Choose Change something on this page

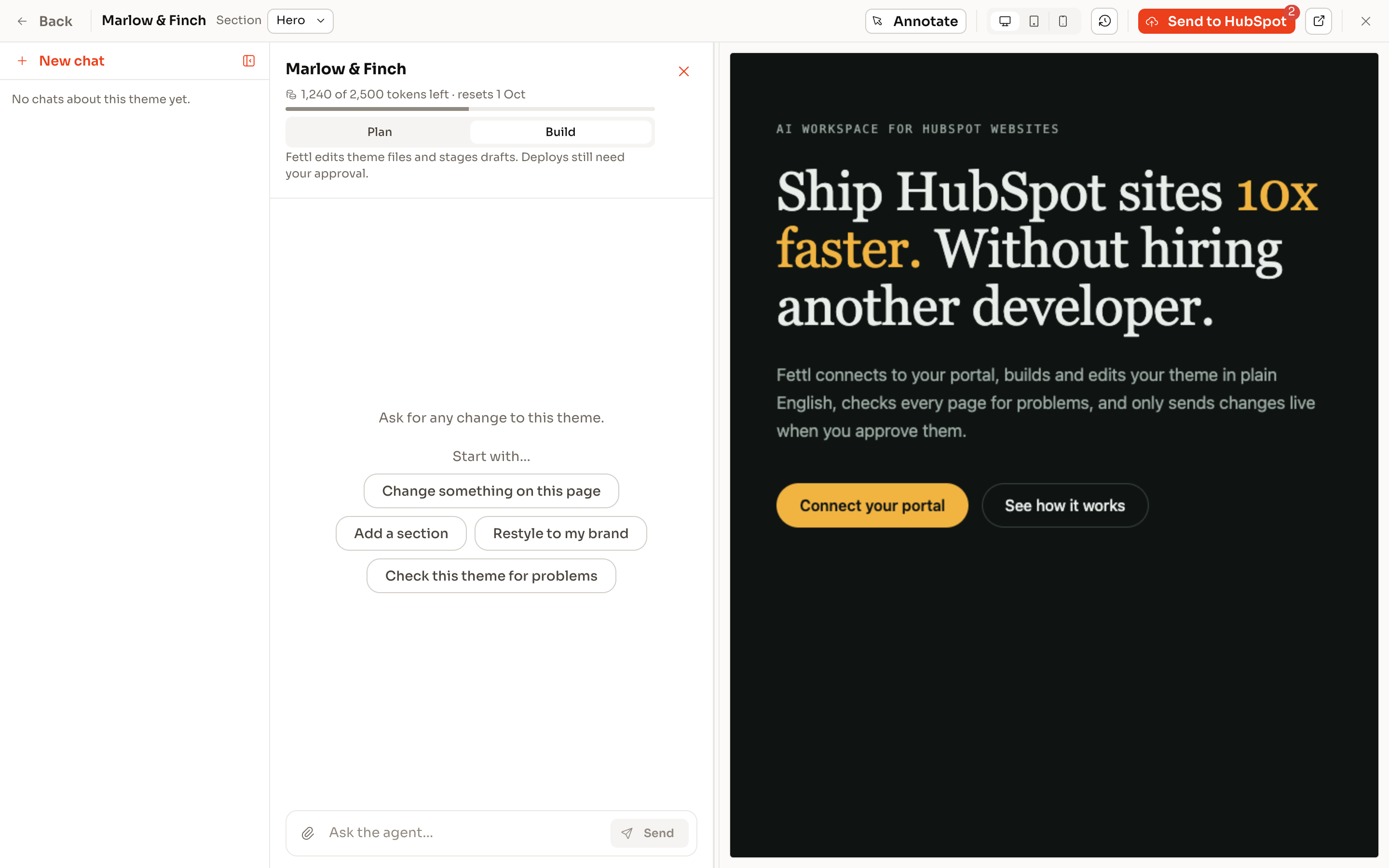pos(491,491)
